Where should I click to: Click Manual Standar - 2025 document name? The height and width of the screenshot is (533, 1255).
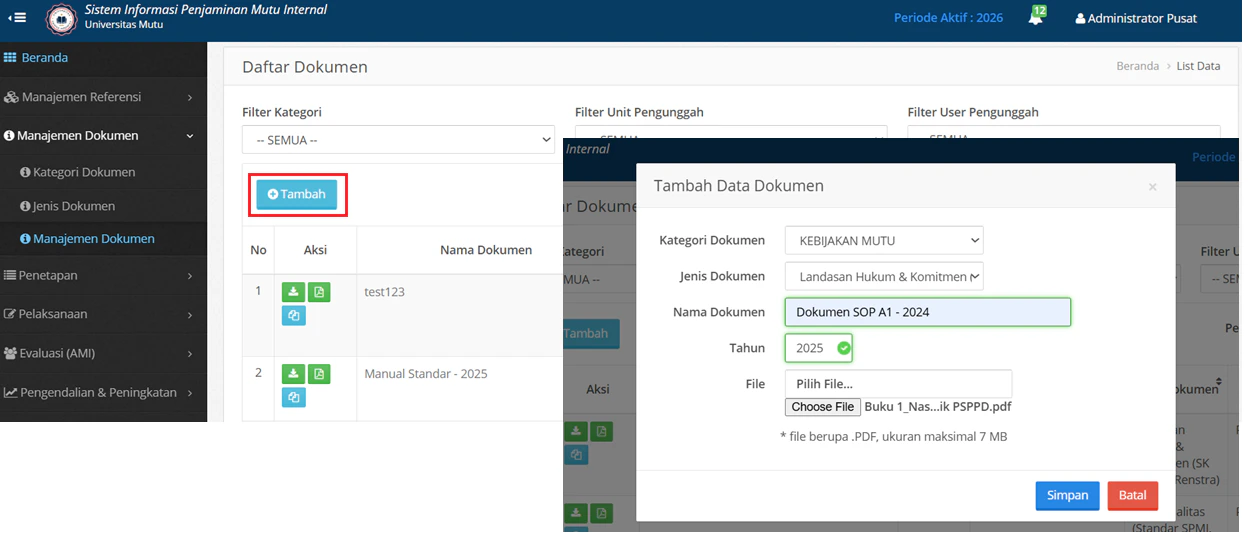click(426, 374)
